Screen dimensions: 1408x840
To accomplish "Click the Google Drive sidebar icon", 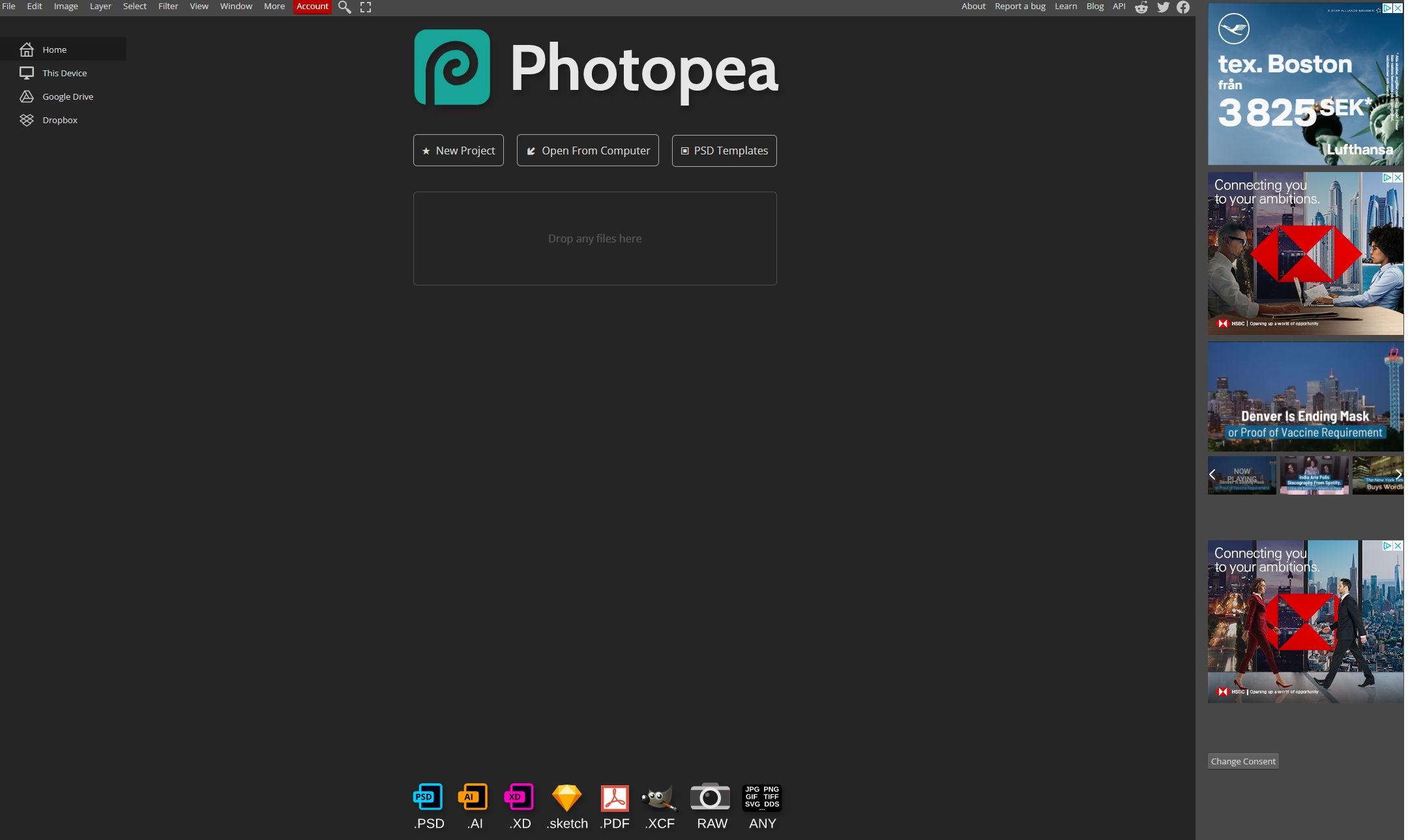I will [27, 96].
